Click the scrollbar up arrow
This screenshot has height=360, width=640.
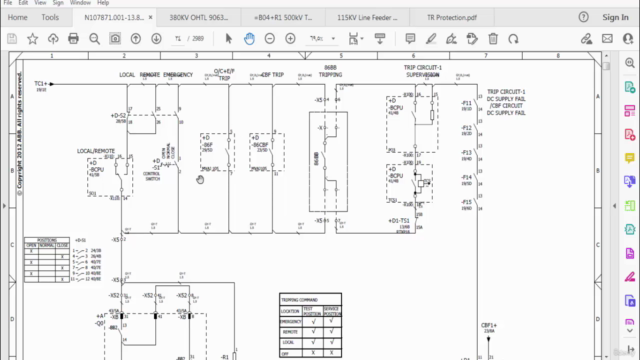607,56
